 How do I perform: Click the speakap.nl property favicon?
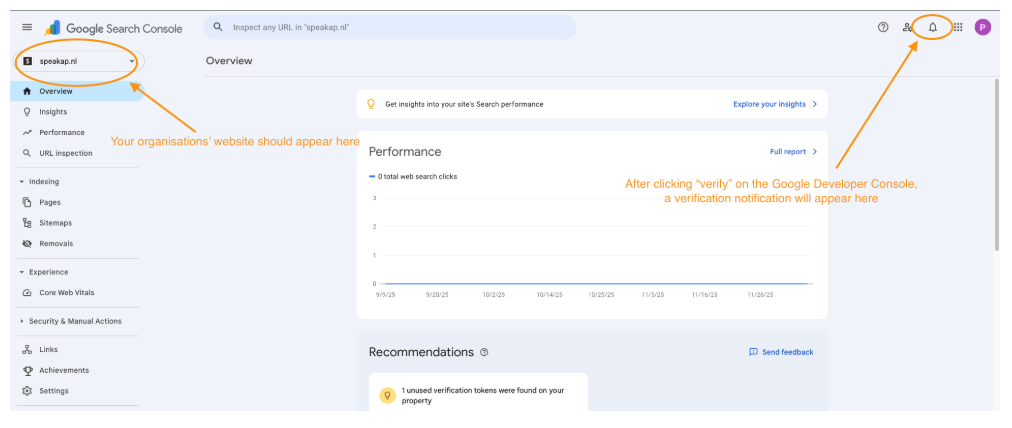pyautogui.click(x=27, y=61)
